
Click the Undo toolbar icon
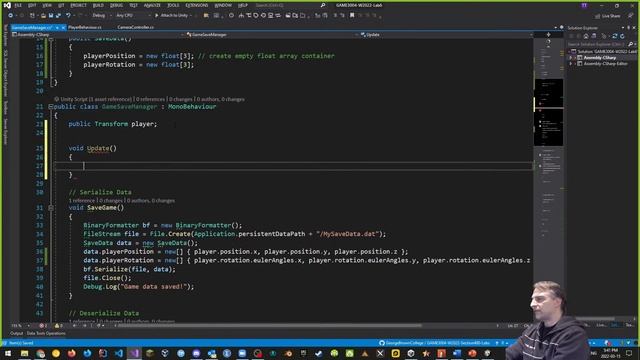[x=68, y=16]
